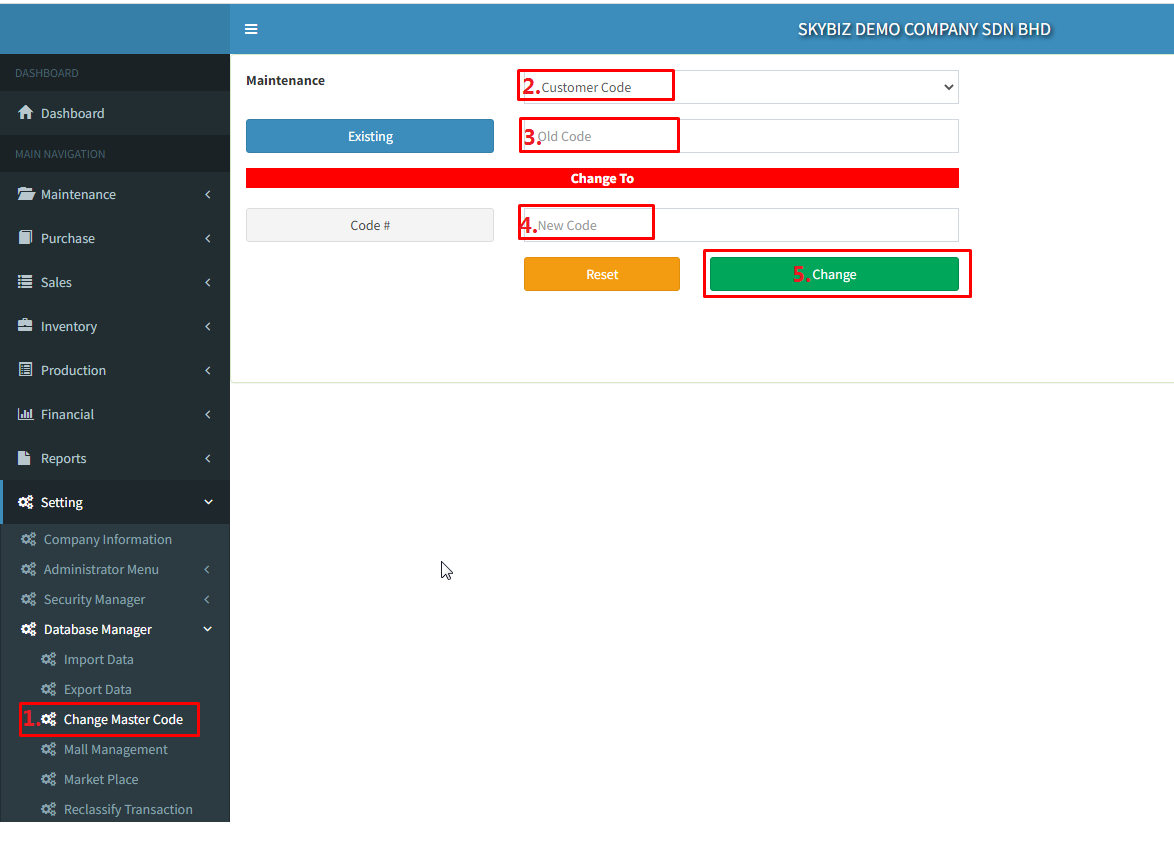Collapse the Database Manager submenu
Image resolution: width=1174 pixels, height=853 pixels.
pyautogui.click(x=207, y=629)
